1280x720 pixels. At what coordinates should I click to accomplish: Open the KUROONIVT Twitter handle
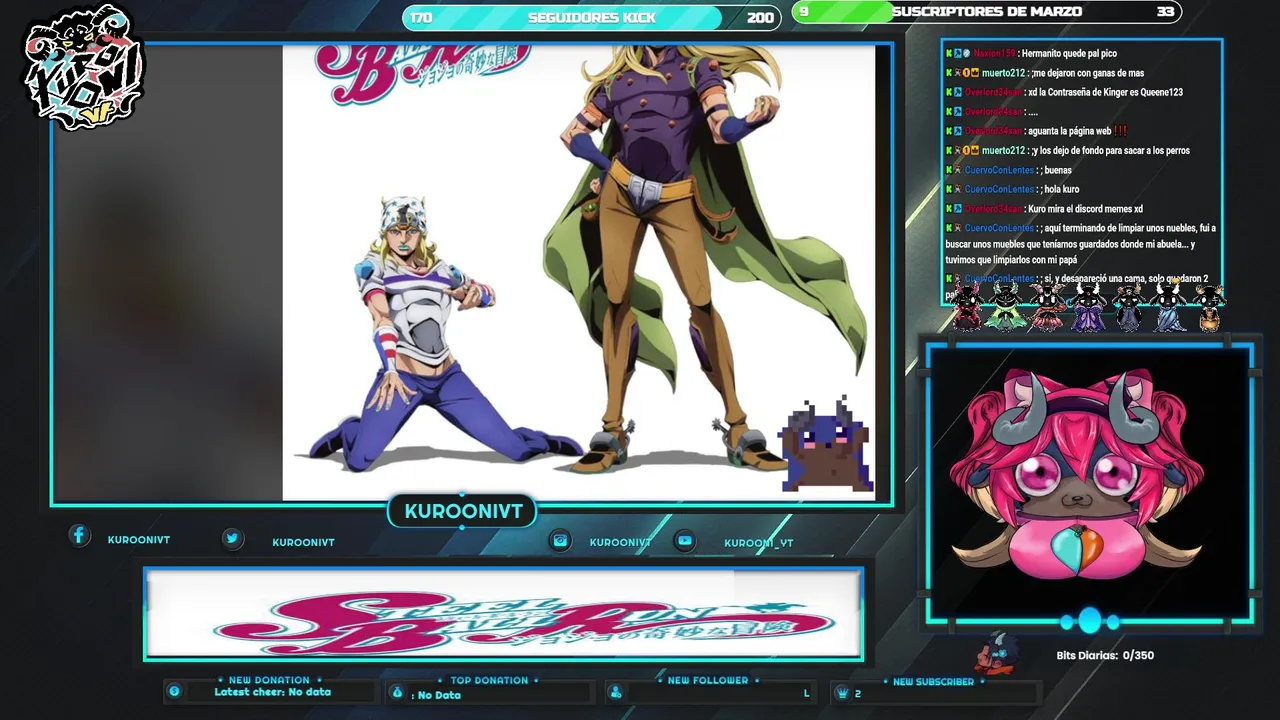(303, 542)
